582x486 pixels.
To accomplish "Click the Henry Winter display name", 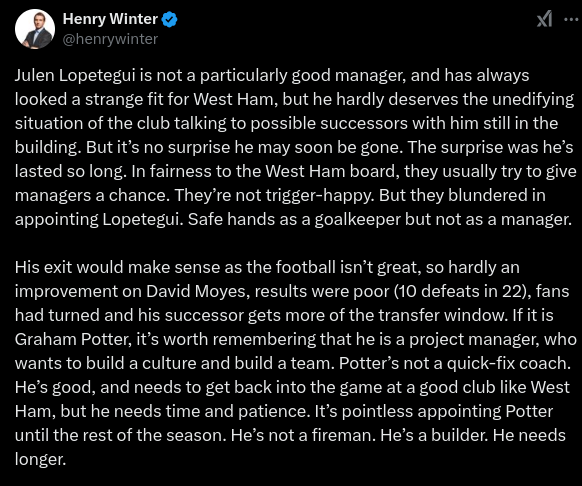I will click(x=110, y=19).
